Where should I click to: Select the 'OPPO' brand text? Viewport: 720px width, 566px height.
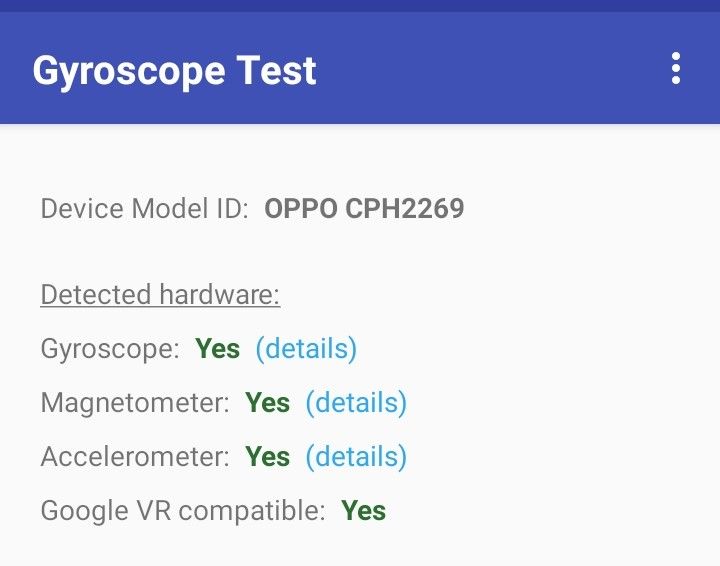(300, 209)
